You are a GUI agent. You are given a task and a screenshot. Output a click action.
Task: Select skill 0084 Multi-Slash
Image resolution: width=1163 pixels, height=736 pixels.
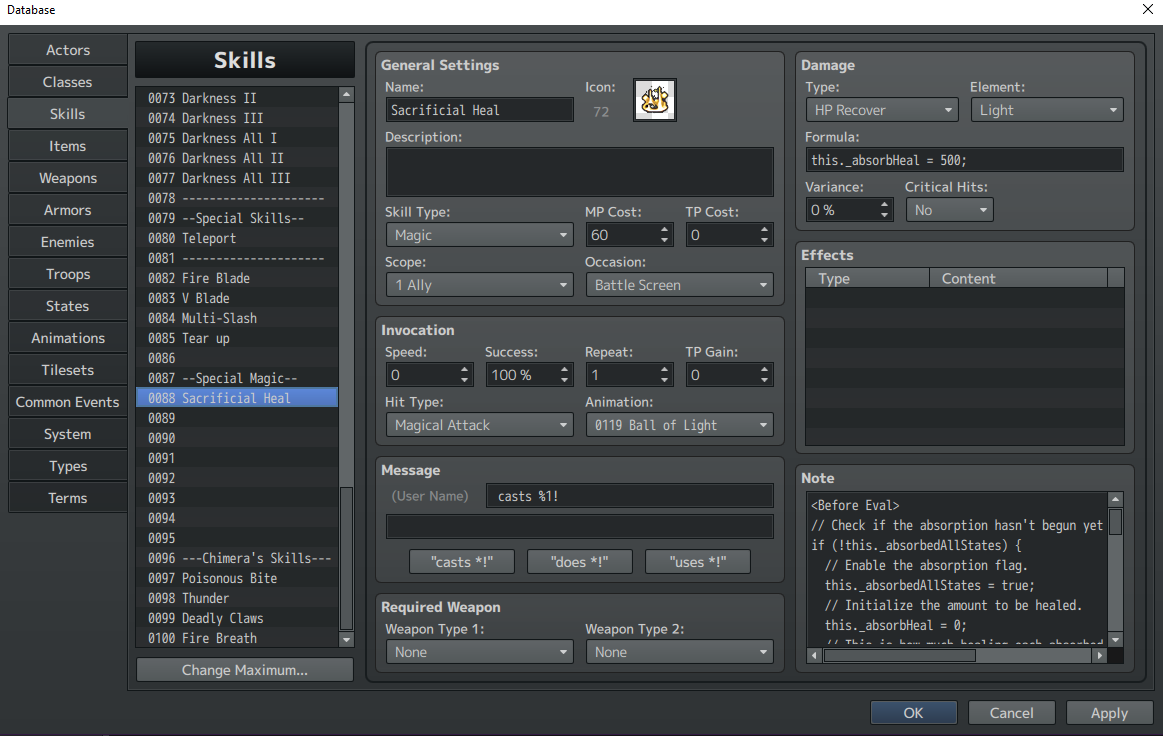coord(237,318)
